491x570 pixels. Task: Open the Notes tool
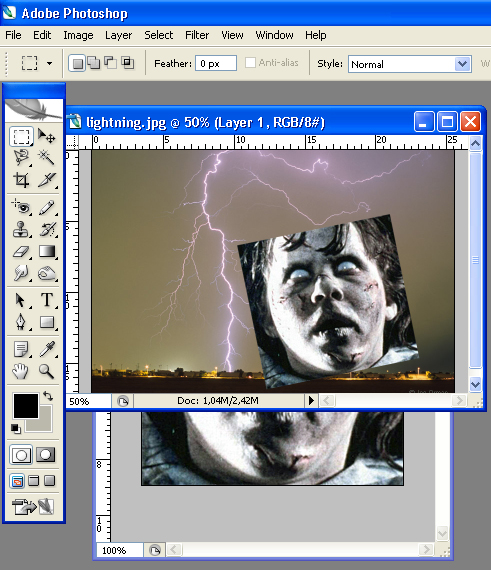(21, 349)
